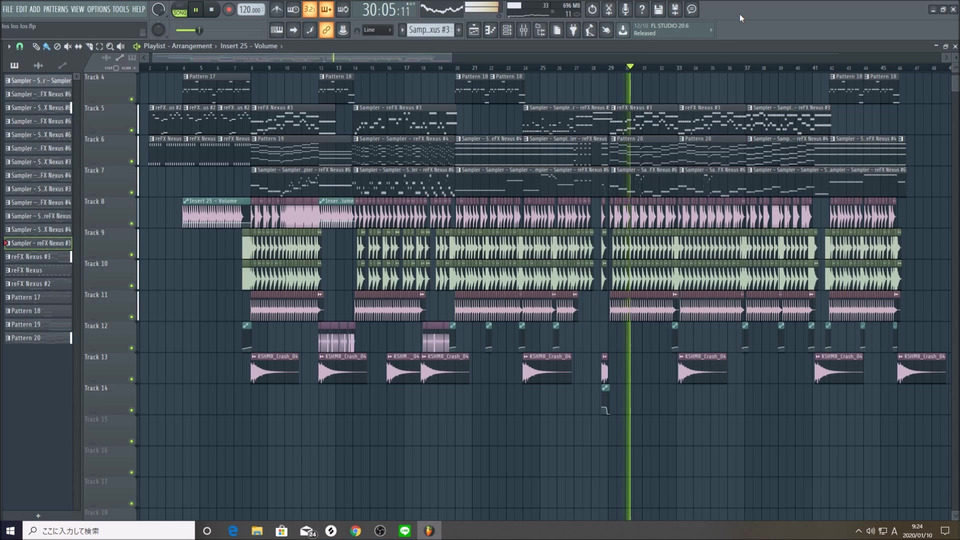This screenshot has width=960, height=540.
Task: Select Pattern 17 in the picker list
Action: (x=38, y=297)
